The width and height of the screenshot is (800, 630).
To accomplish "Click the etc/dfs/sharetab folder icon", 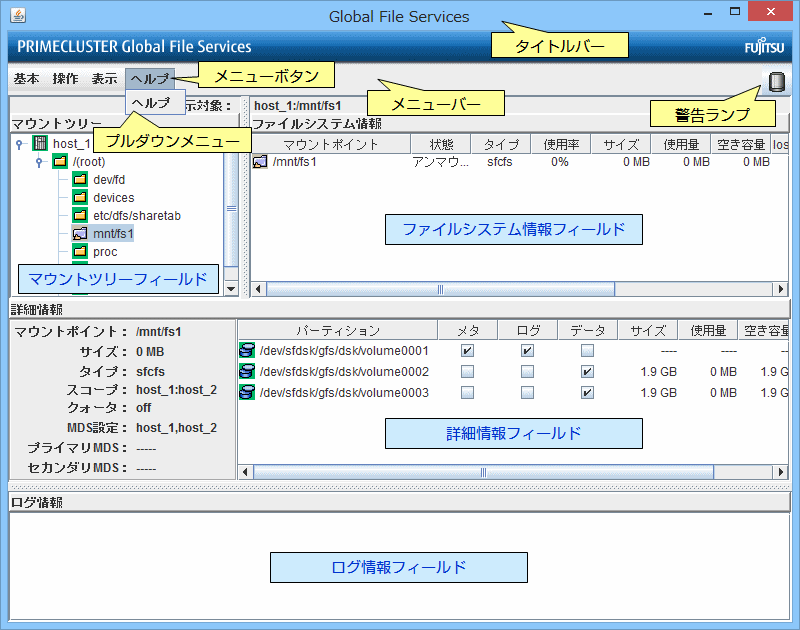I will [80, 215].
